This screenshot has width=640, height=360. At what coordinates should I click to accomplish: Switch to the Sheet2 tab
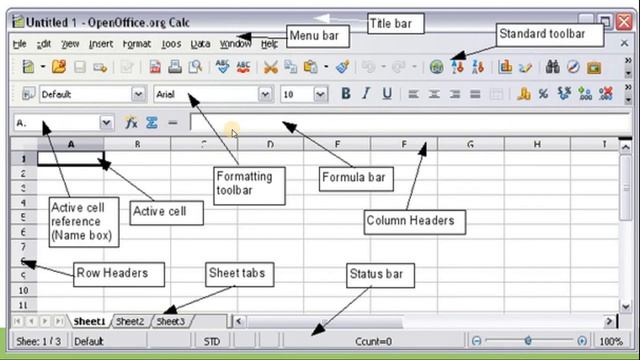pos(130,322)
